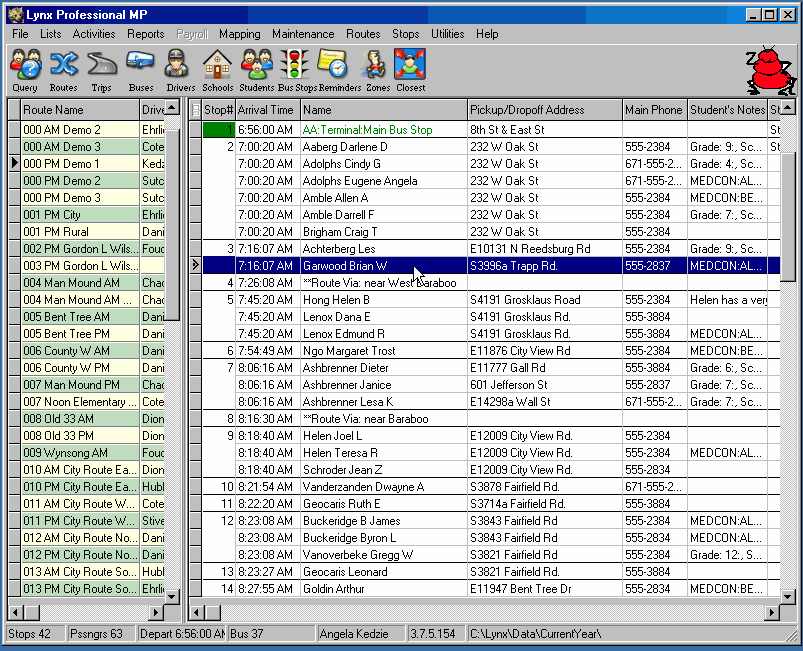803x651 pixels.
Task: Open the Help menu
Action: (x=487, y=34)
